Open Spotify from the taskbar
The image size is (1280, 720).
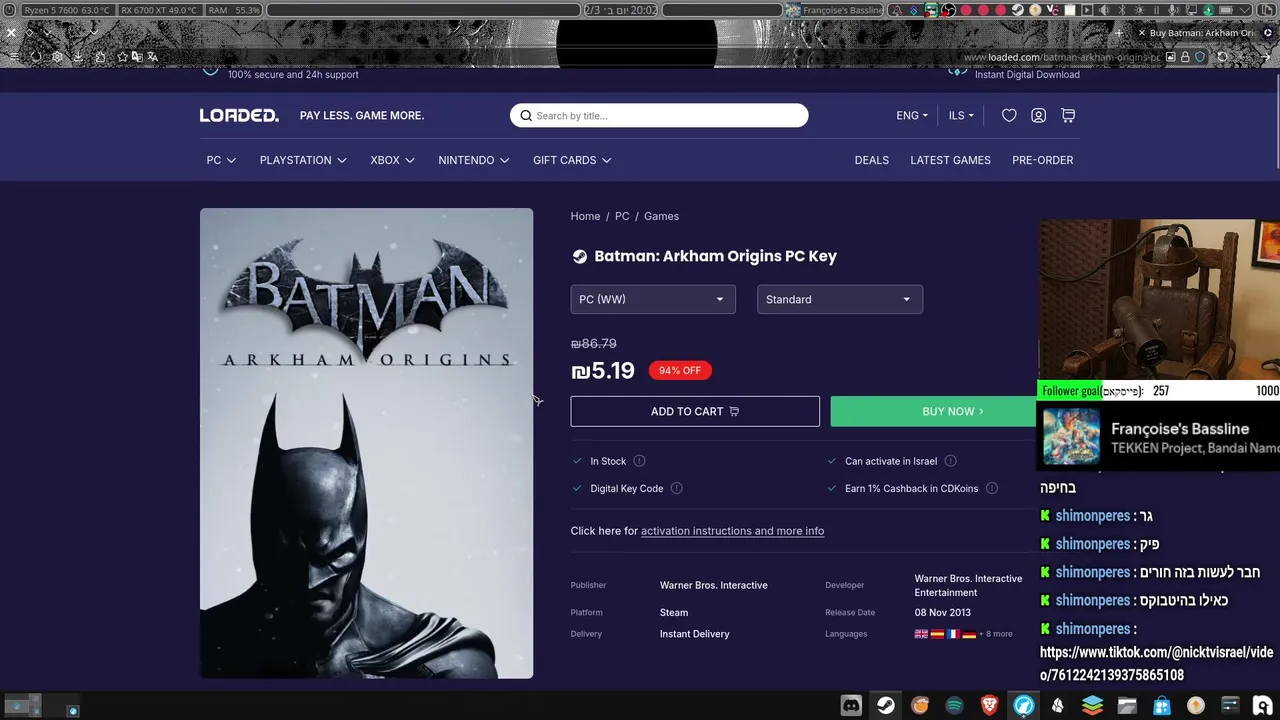pyautogui.click(x=954, y=705)
